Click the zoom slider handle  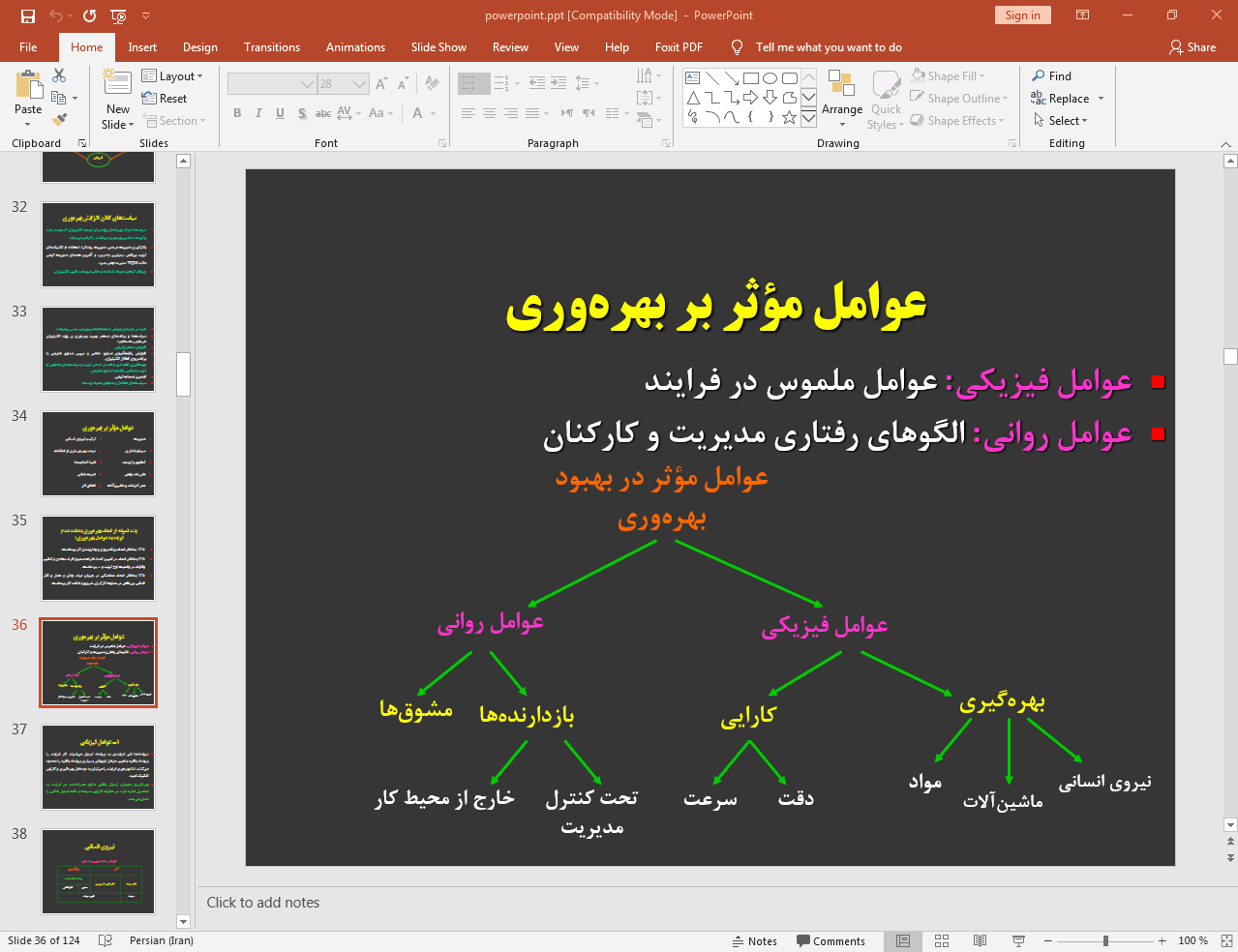[1105, 941]
